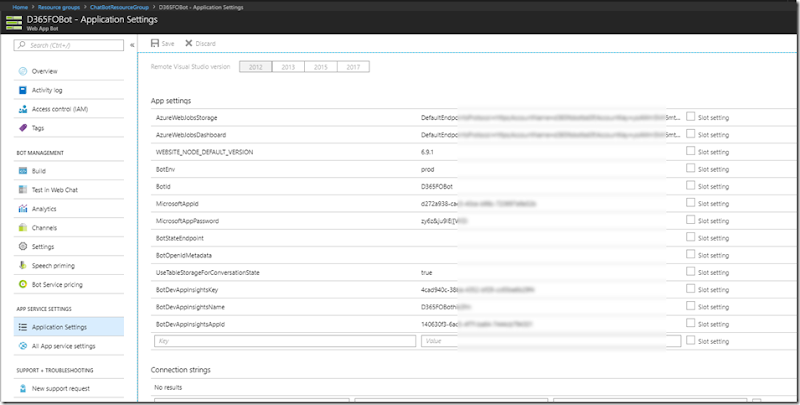Viewport: 800px width, 405px height.
Task: Enable Slot setting for WEBSITE_NODE_DEFAULT_VERSION
Action: (x=690, y=151)
